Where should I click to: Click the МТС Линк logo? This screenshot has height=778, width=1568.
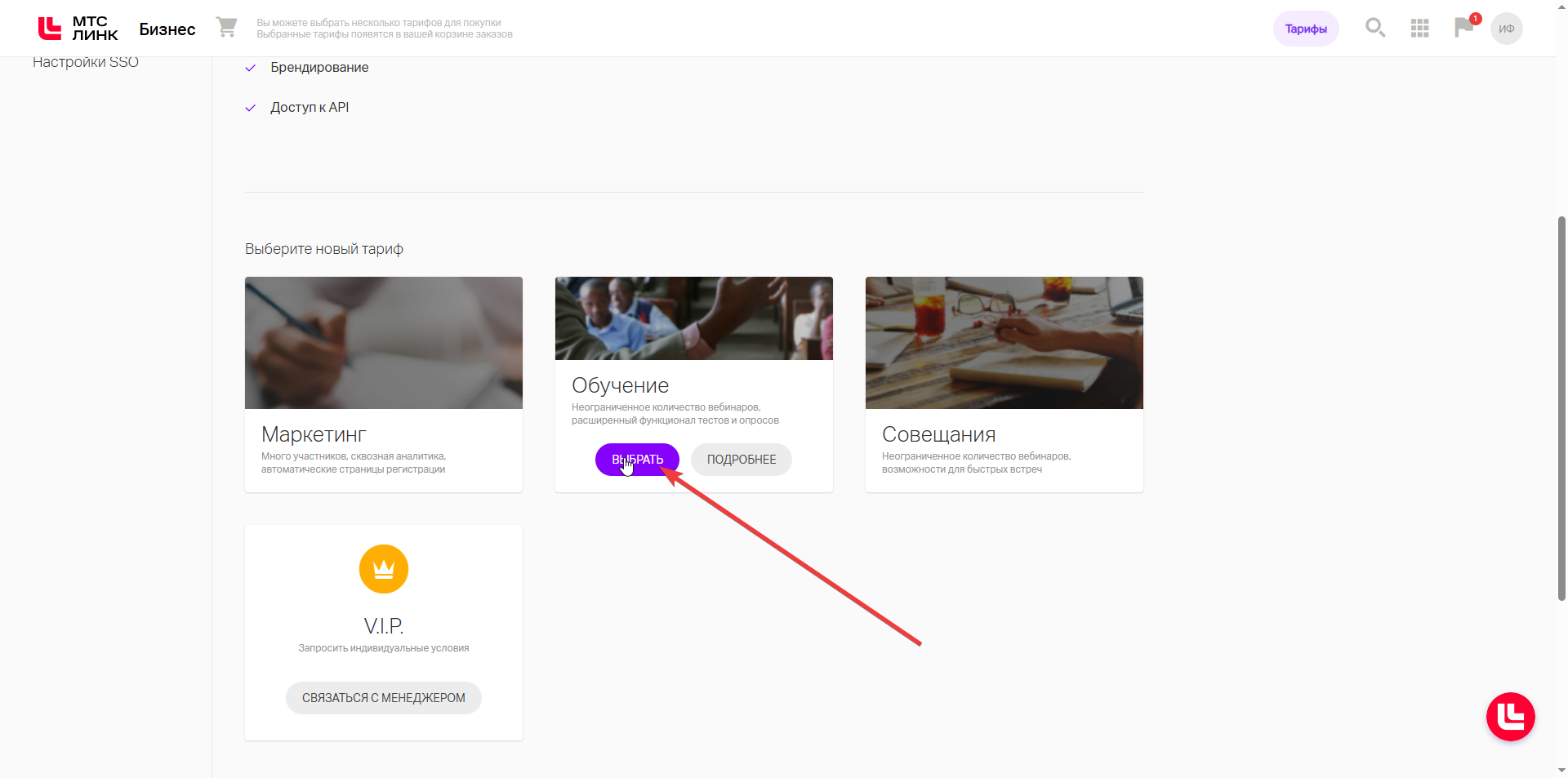point(78,29)
